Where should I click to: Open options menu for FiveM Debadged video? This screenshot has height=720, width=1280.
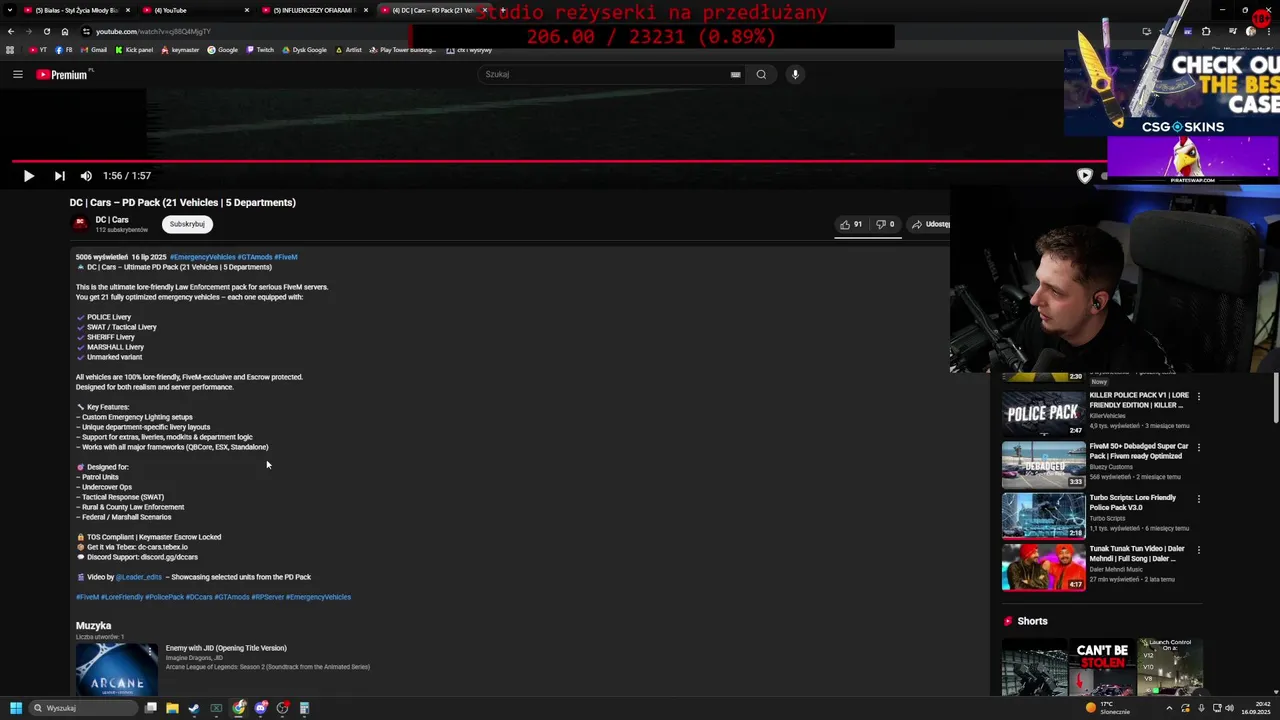(x=1198, y=448)
